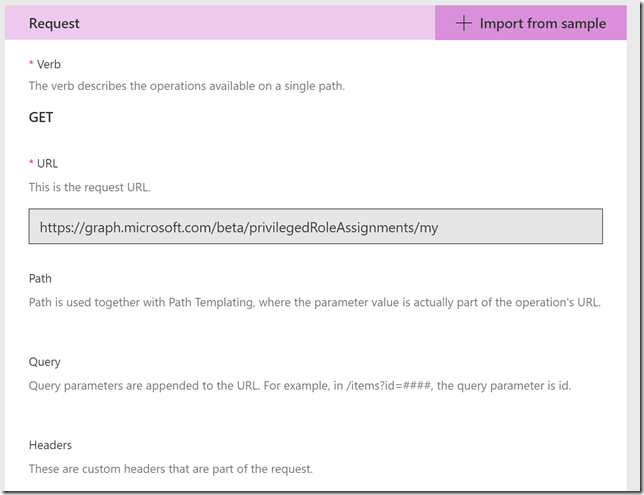Focus the request URL input field
Screen dimensions: 644x495
click(x=315, y=226)
